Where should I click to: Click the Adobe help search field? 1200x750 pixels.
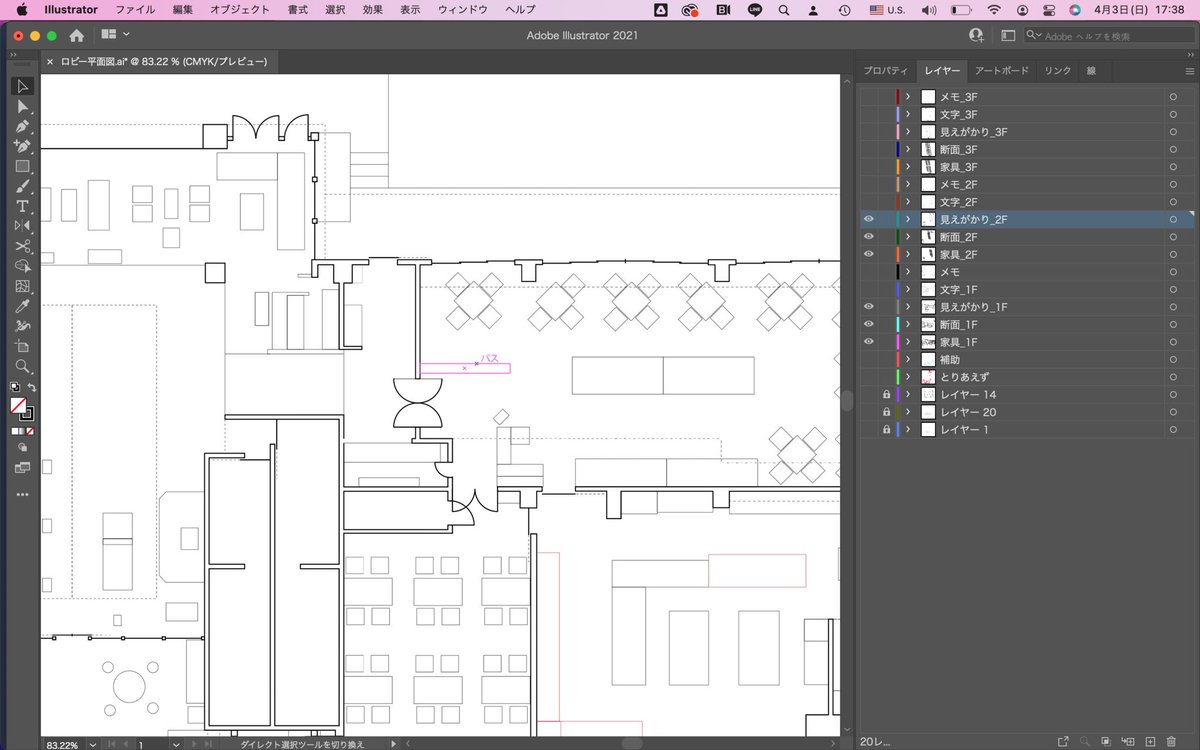(1108, 35)
